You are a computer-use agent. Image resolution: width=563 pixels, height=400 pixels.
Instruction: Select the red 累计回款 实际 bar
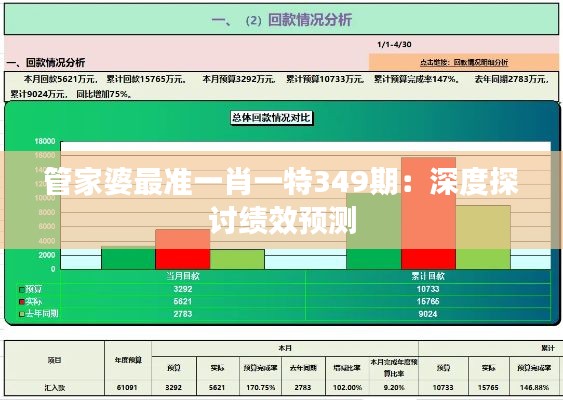[428, 213]
